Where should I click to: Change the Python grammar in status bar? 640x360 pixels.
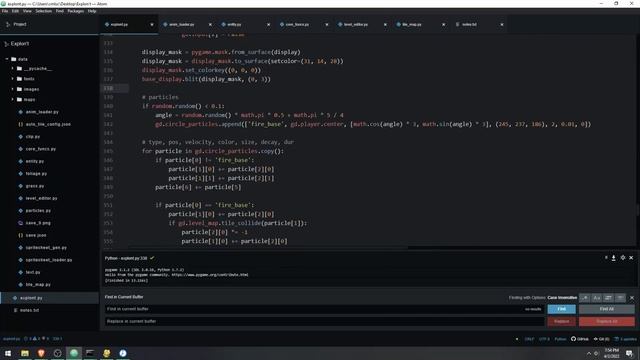[x=560, y=339]
